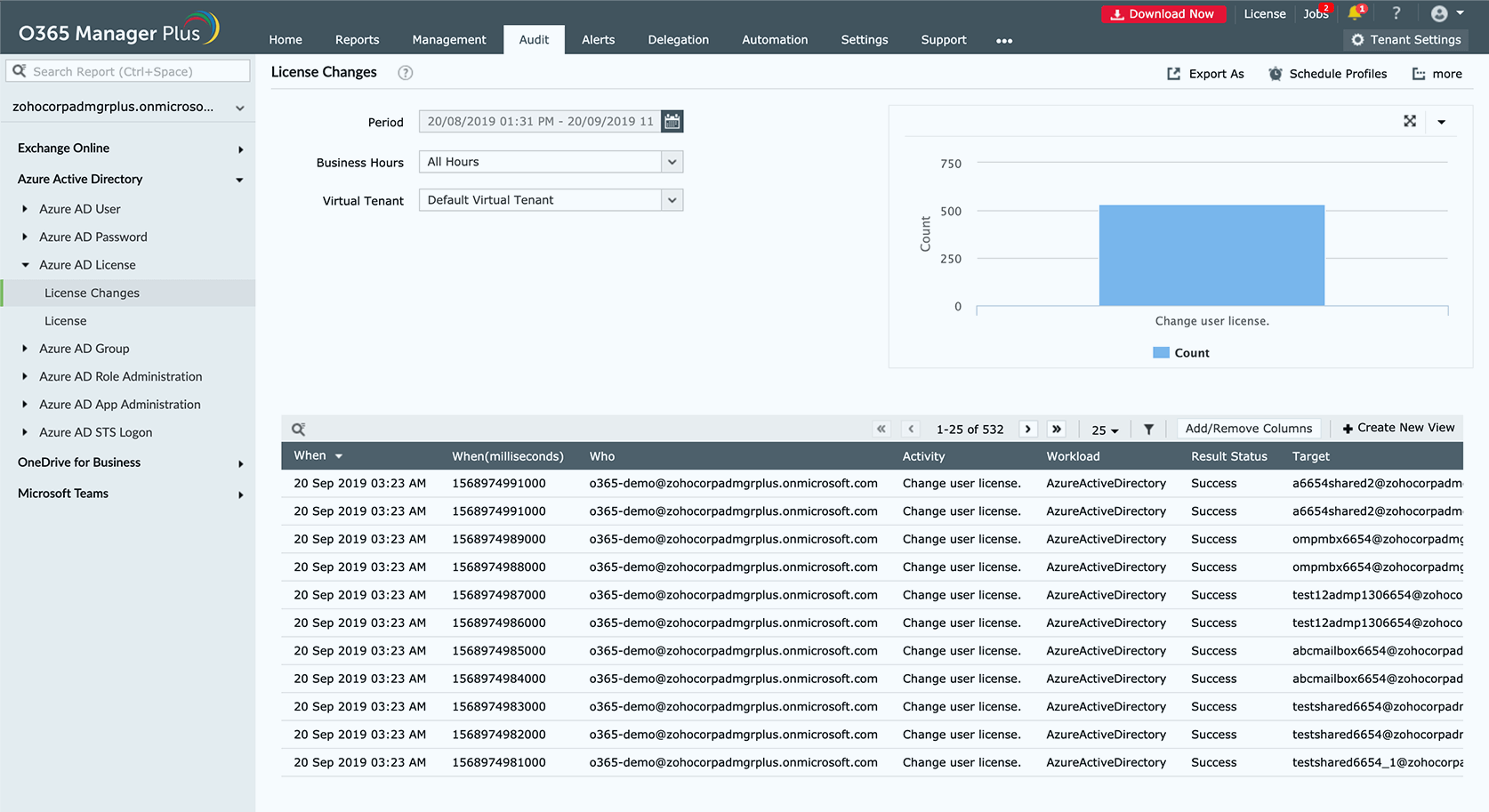Go to the last page of results
This screenshot has width=1489, height=812.
(x=1056, y=429)
